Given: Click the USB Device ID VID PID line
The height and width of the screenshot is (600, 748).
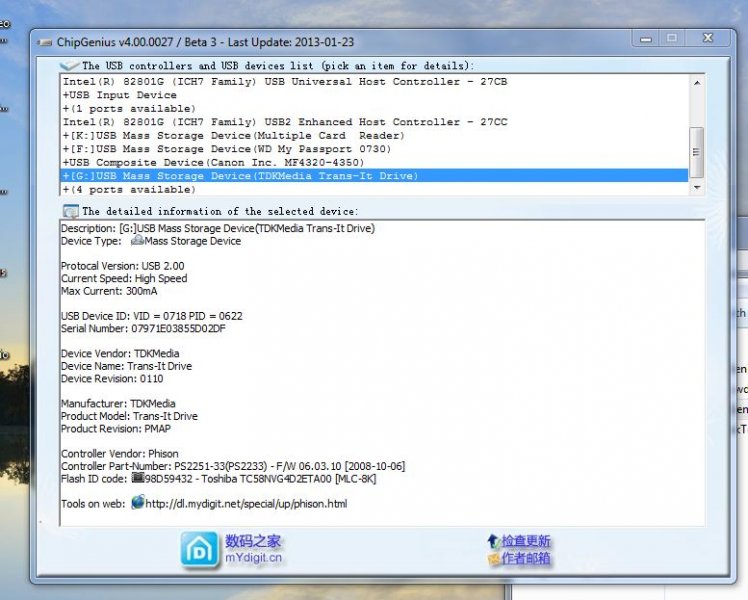Looking at the screenshot, I should 152,316.
